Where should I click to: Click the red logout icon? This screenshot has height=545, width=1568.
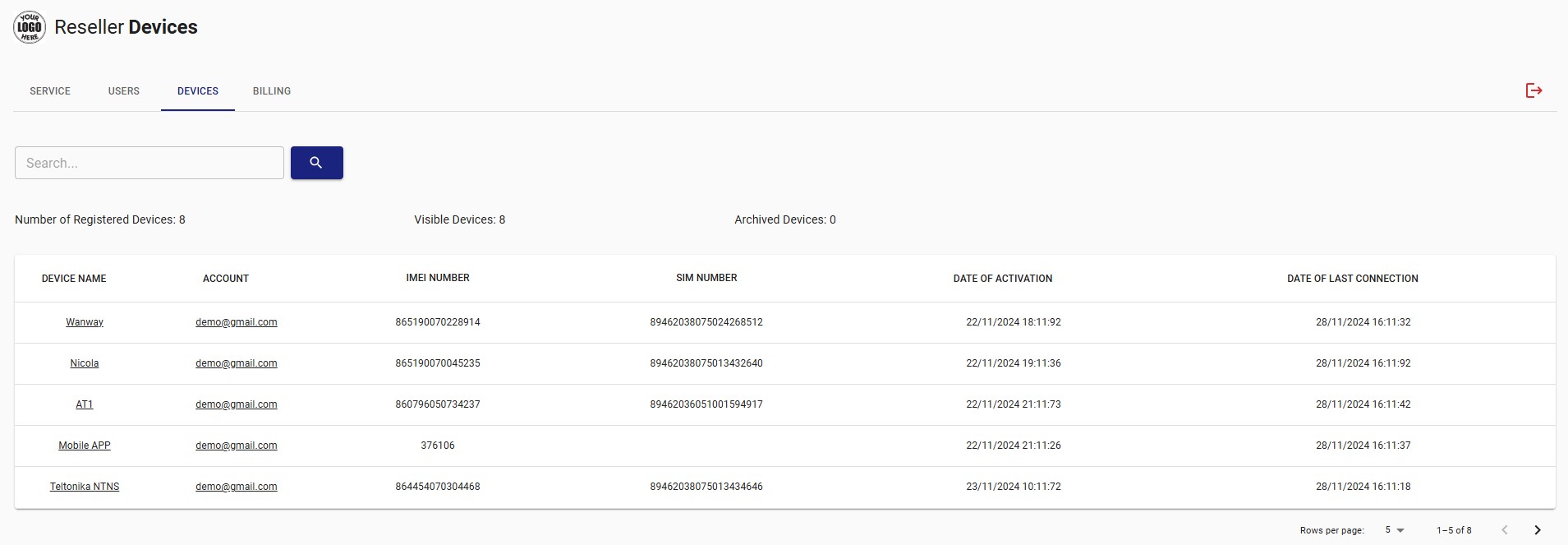tap(1534, 90)
